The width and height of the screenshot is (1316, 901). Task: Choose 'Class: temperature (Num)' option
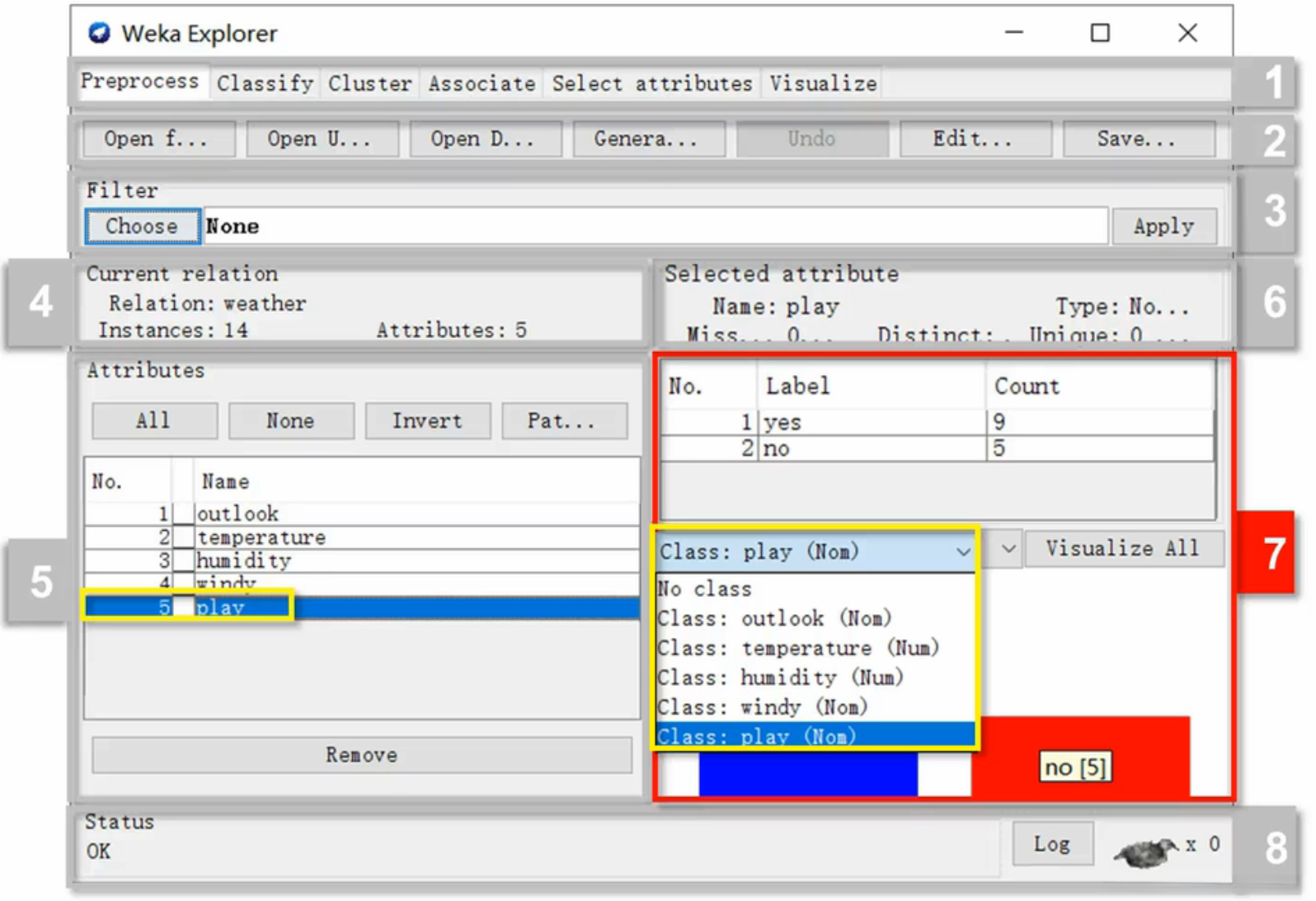point(815,648)
